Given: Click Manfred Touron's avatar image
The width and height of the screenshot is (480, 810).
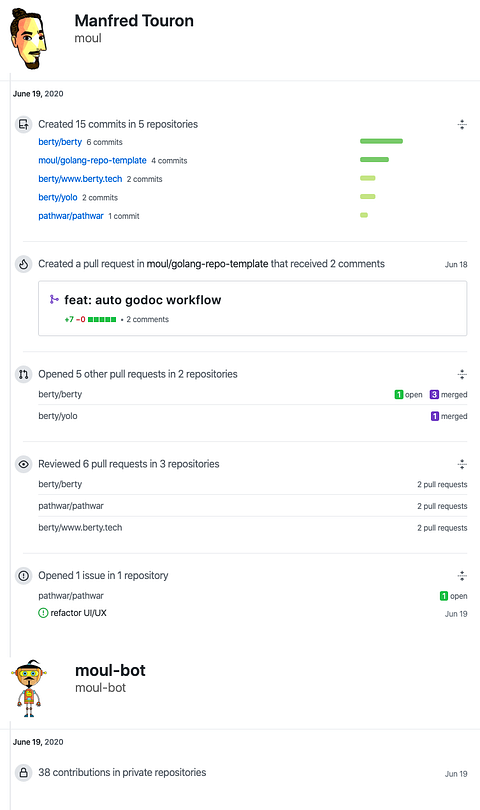Looking at the screenshot, I should point(28,39).
